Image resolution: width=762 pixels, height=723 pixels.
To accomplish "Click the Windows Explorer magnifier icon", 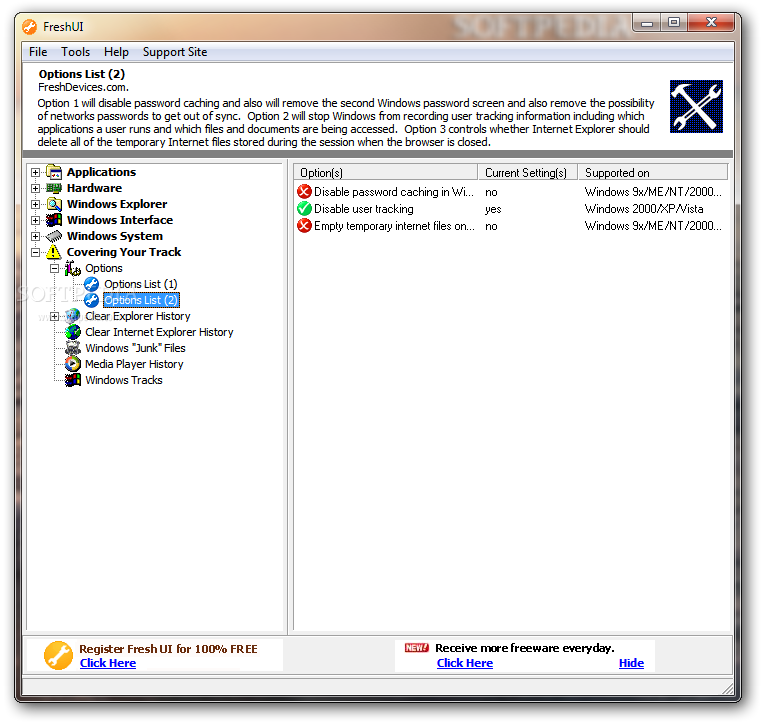I will tap(54, 204).
